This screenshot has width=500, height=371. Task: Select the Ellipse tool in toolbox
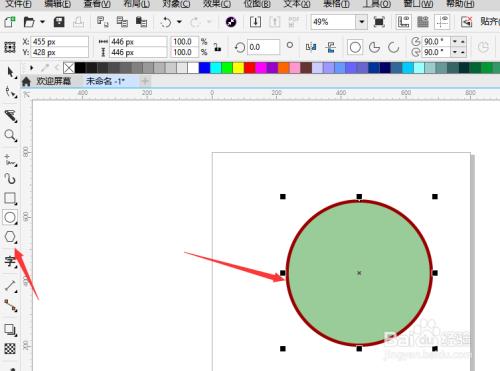tap(10, 217)
